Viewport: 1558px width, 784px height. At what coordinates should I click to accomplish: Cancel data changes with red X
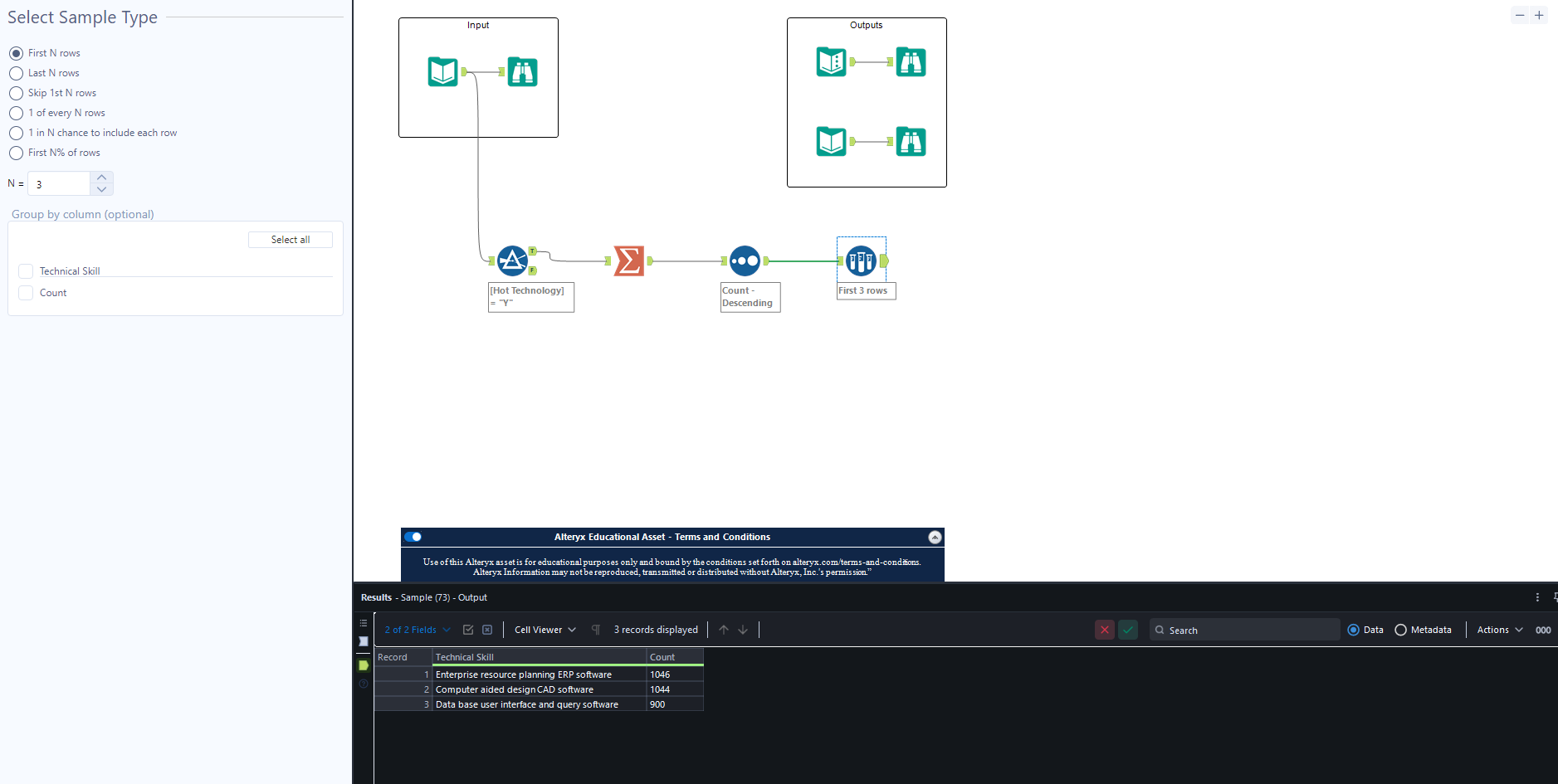point(1105,630)
